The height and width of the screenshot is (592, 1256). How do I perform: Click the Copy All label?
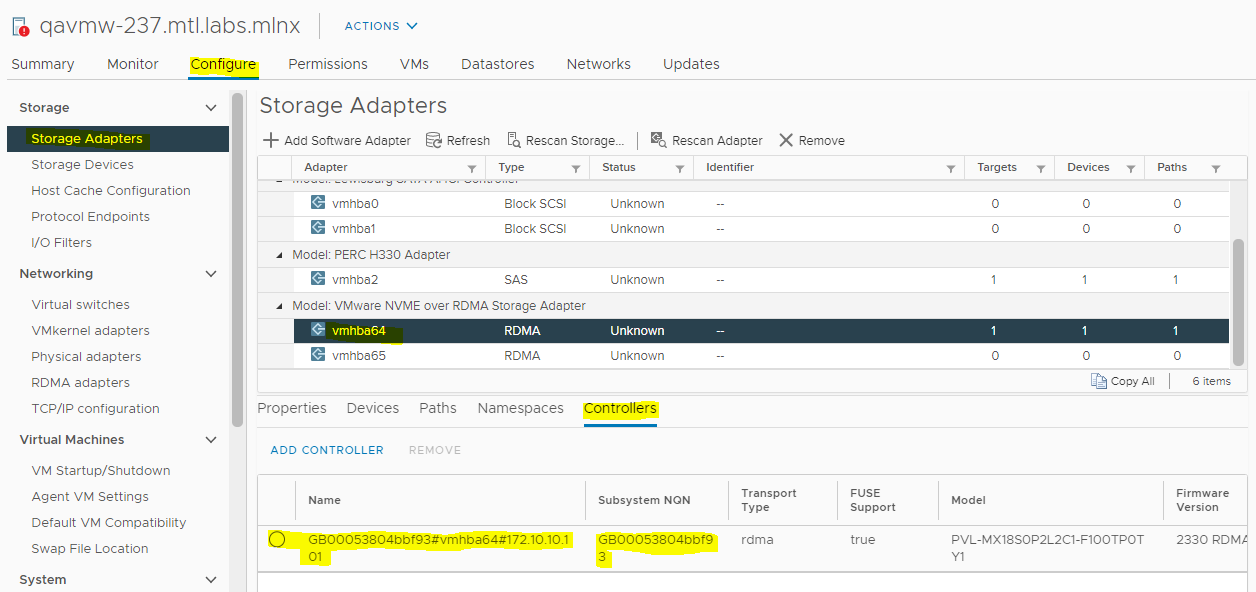1133,381
